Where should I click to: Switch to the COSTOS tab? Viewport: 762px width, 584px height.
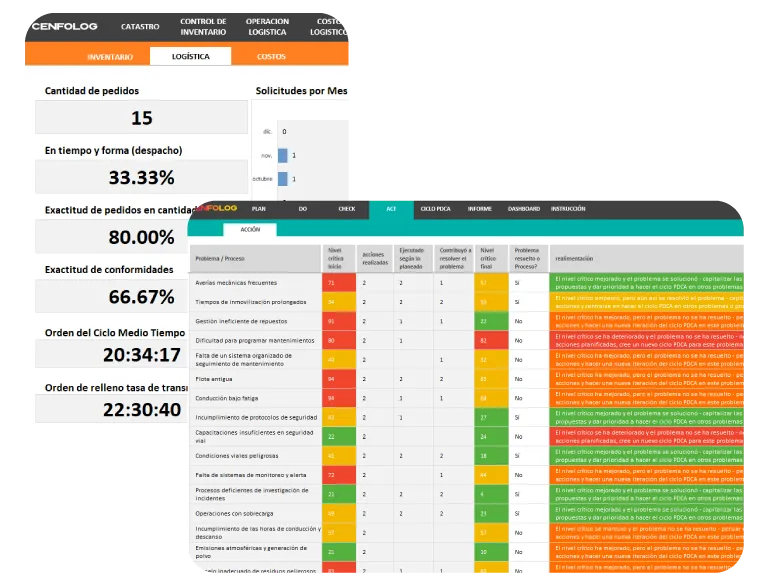point(271,57)
